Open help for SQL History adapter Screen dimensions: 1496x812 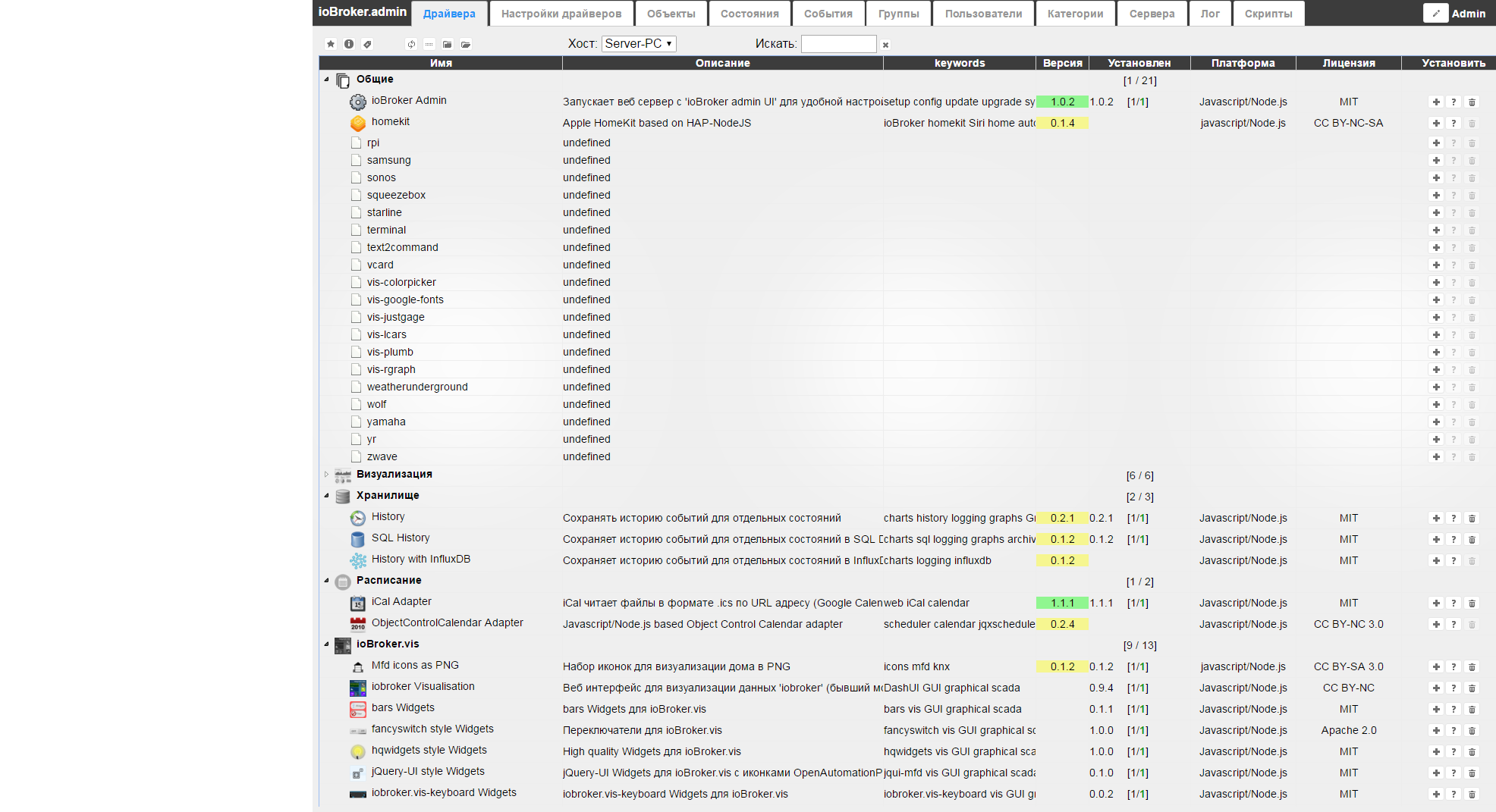click(x=1454, y=539)
